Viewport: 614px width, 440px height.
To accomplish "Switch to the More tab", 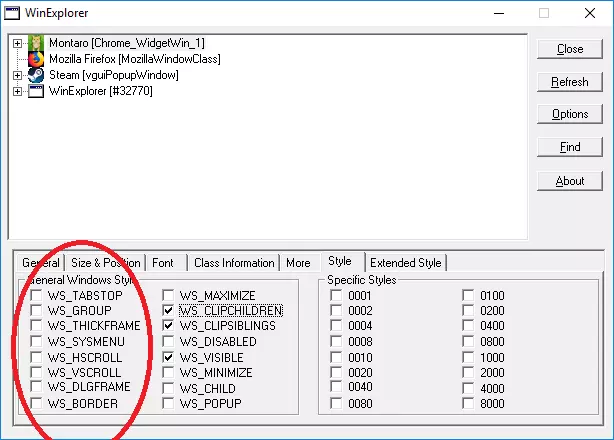I will click(298, 263).
